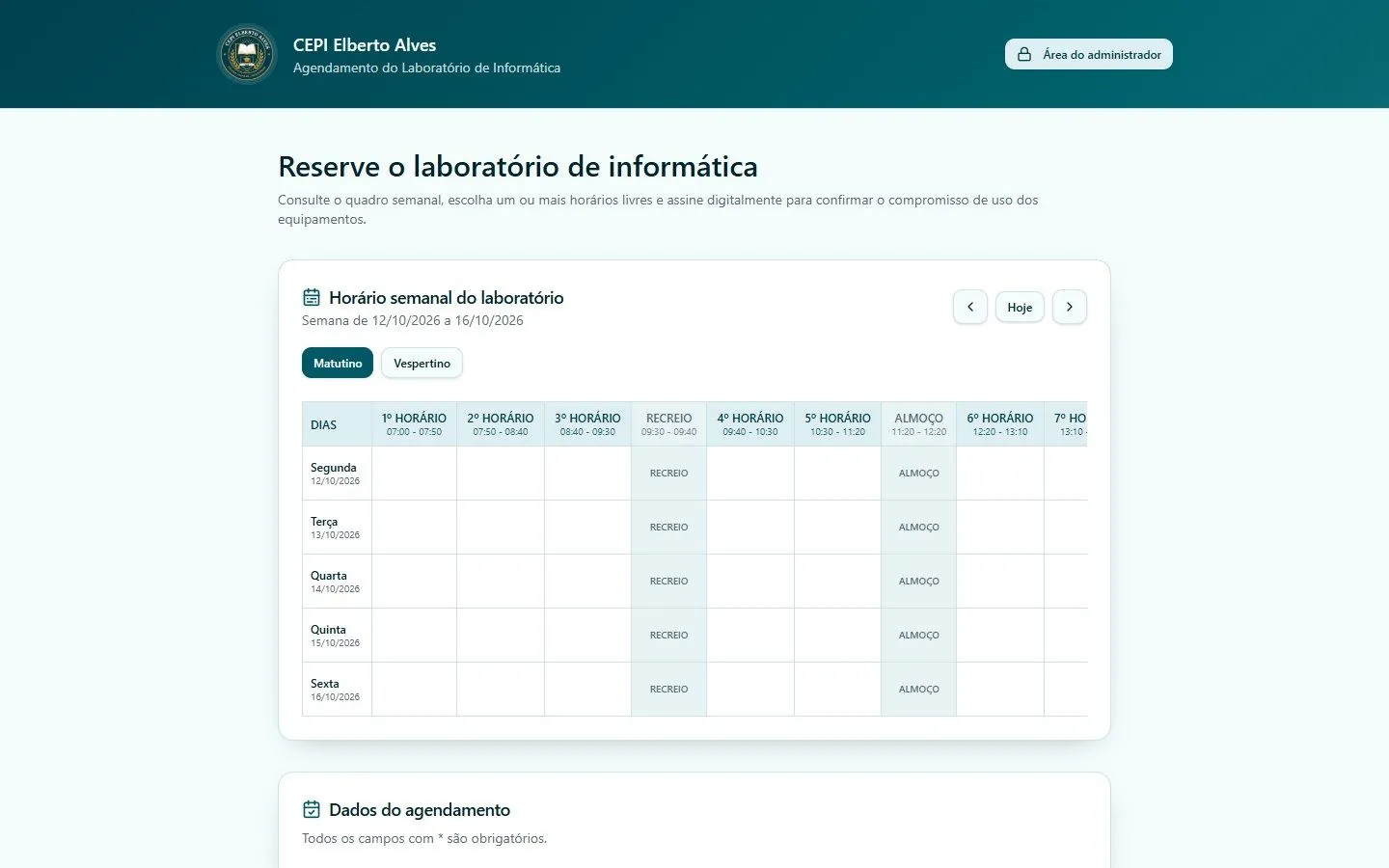Click the Quarta 14/10/2026 row label
The height and width of the screenshot is (868, 1389).
point(337,582)
